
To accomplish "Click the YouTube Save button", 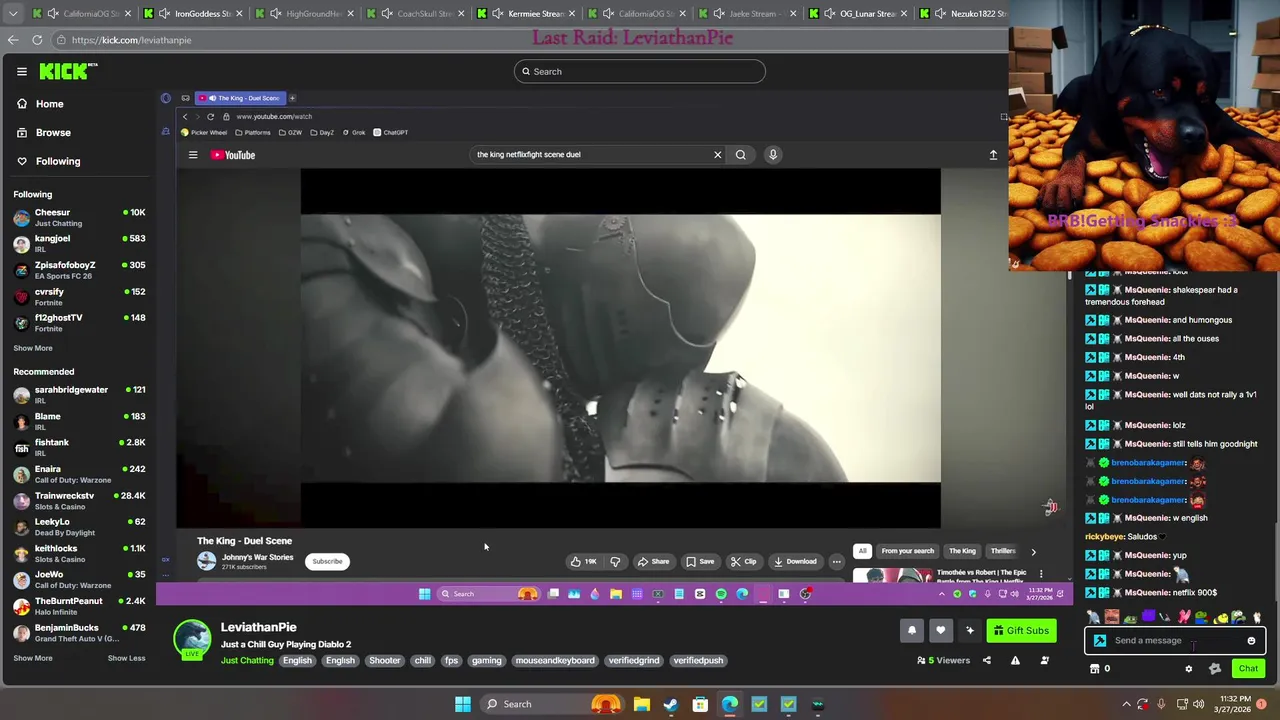I will [700, 561].
